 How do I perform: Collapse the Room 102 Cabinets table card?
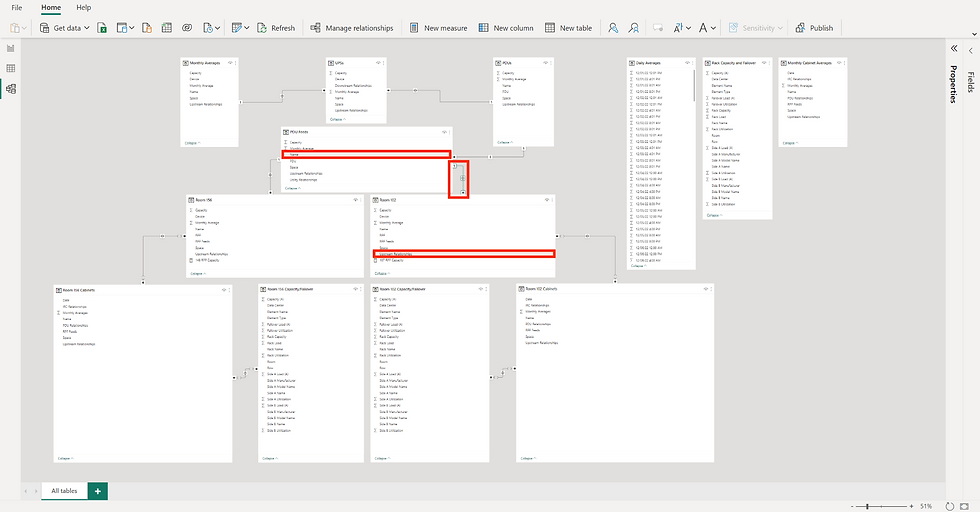click(528, 458)
